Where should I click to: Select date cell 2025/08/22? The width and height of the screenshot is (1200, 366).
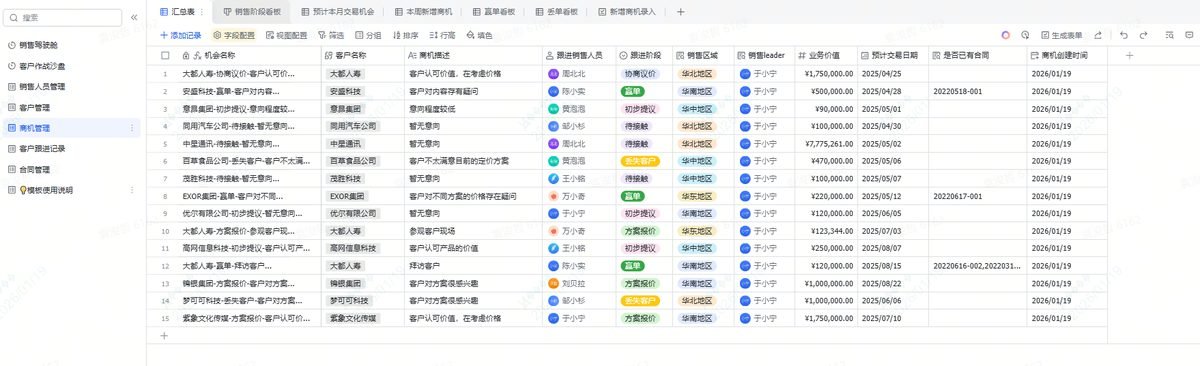click(x=893, y=282)
